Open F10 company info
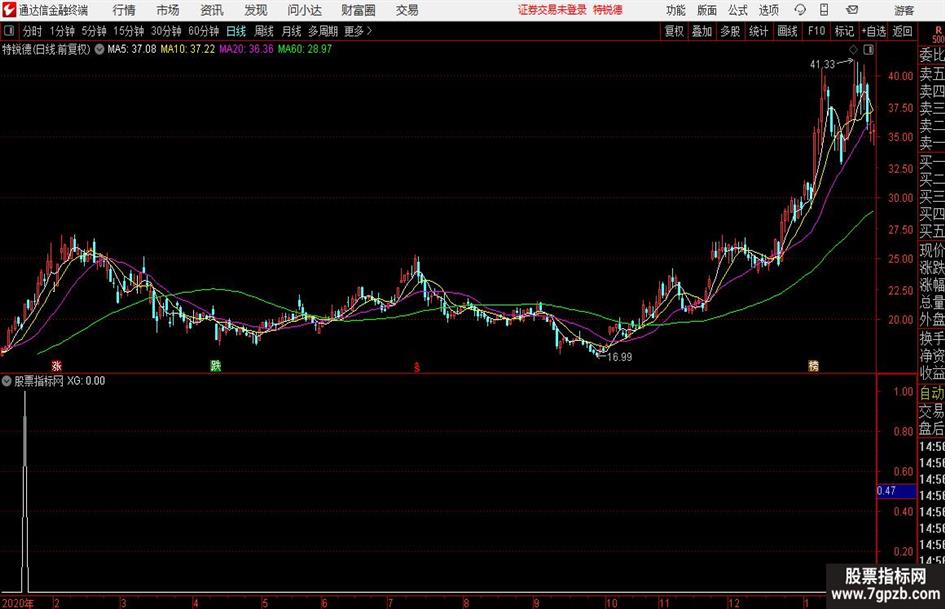Screen dimensions: 945x609 click(817, 31)
